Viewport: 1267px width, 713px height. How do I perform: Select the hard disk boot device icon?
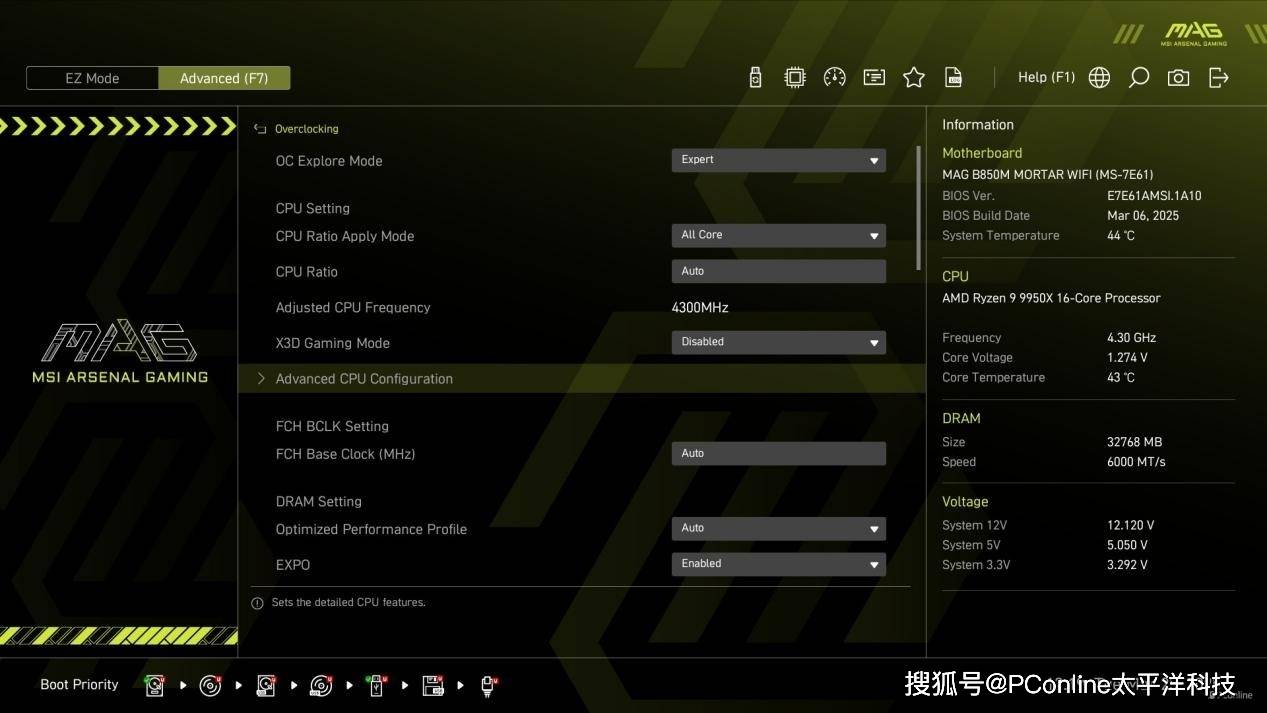pos(155,685)
